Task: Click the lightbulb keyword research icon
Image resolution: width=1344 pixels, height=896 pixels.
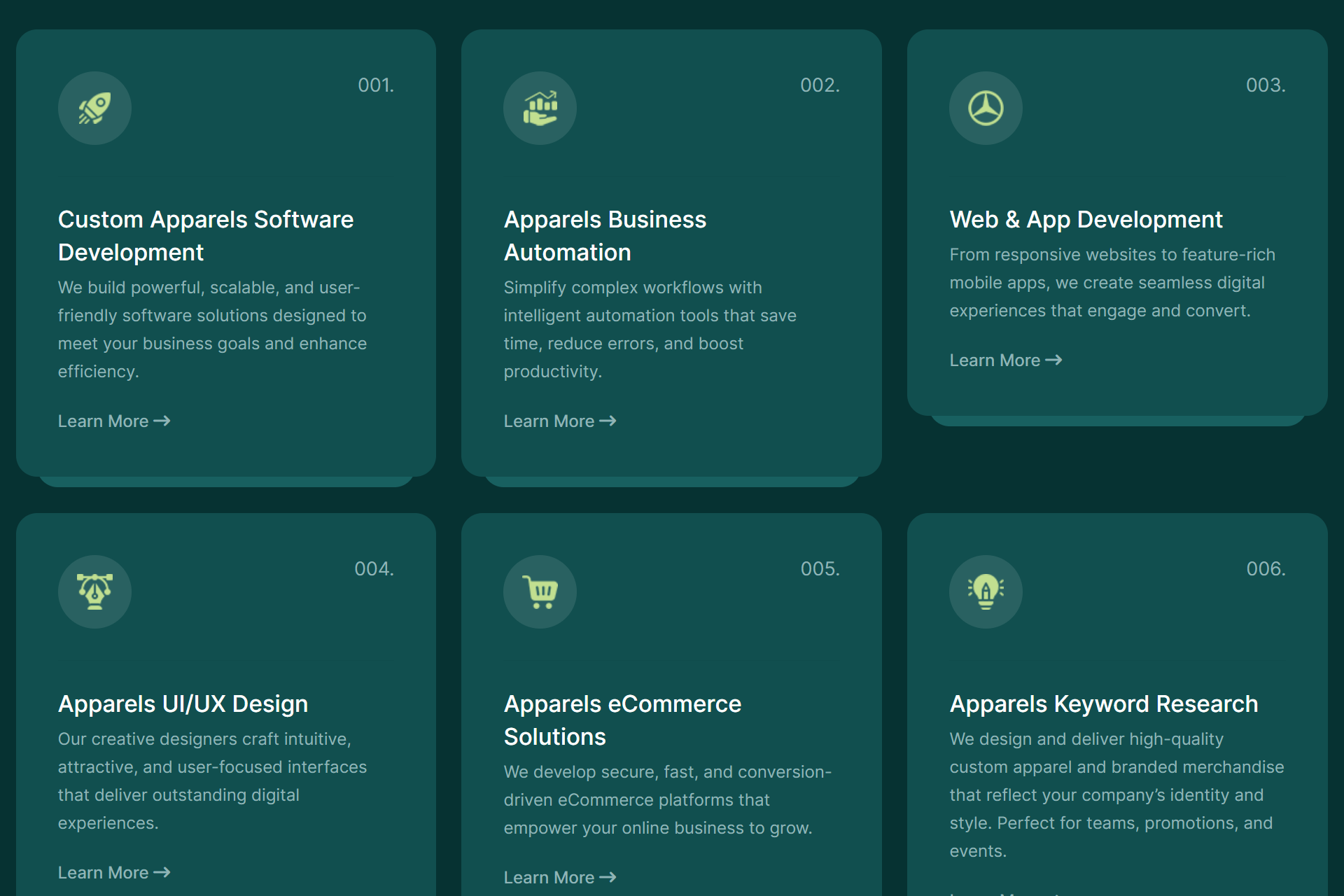Action: tap(986, 592)
